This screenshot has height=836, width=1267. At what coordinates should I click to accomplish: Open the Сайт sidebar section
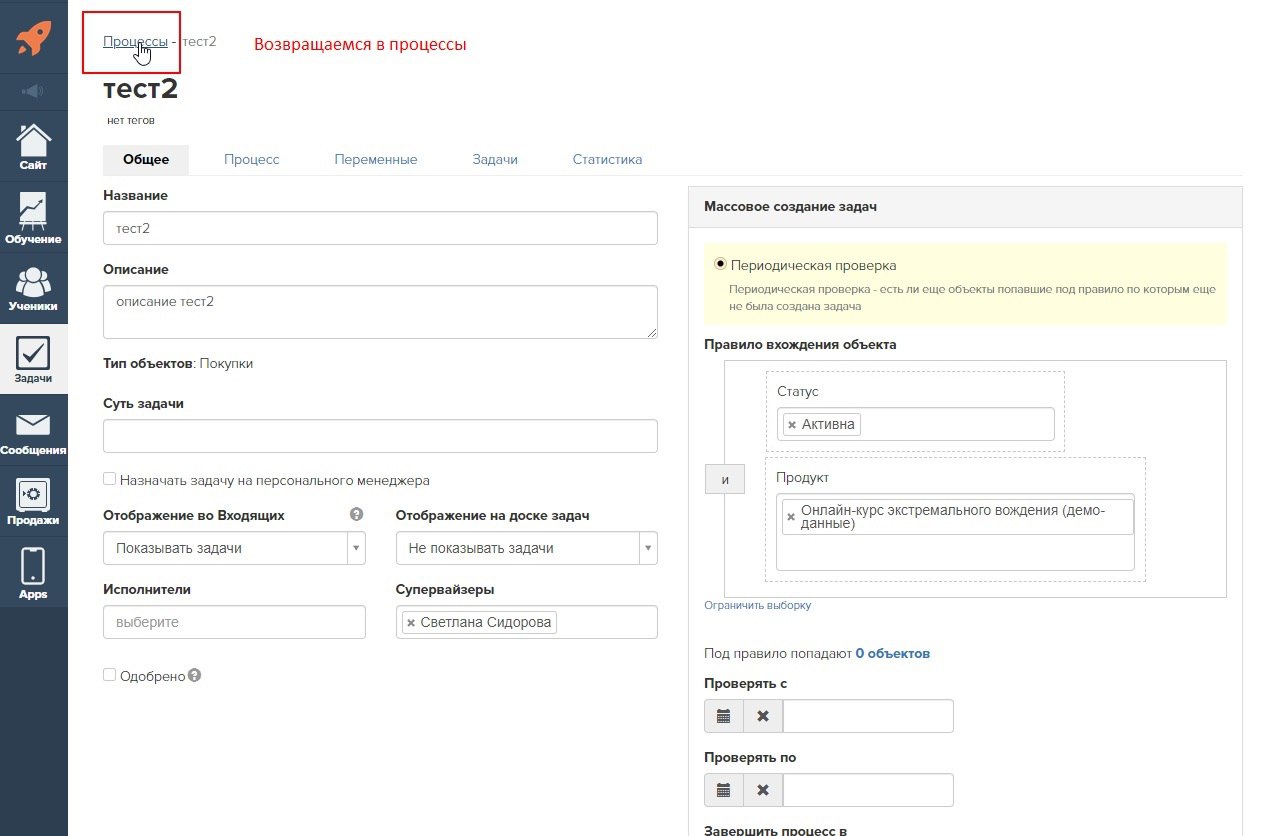(x=33, y=146)
